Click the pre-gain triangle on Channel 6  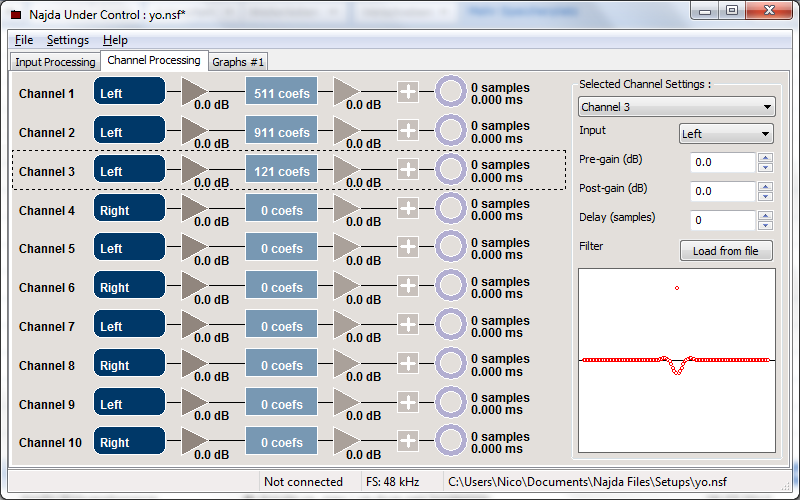click(x=194, y=286)
